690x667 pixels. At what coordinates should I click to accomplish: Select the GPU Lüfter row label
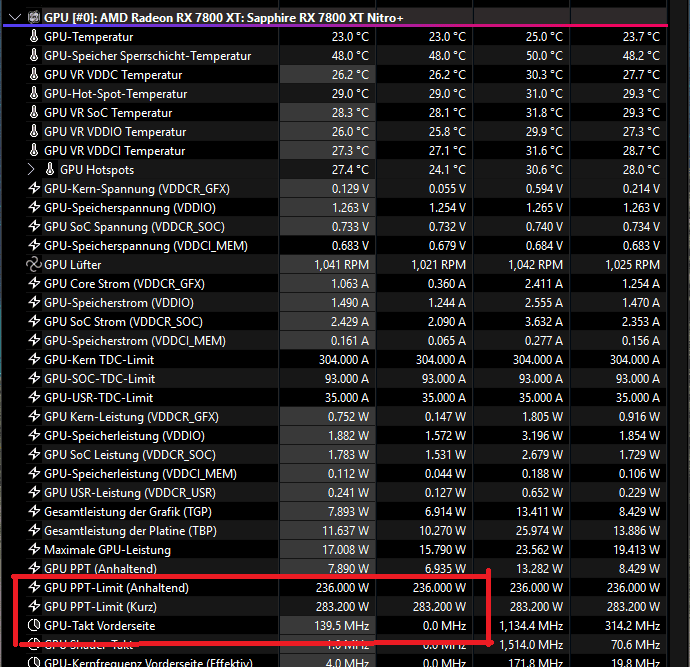[73, 265]
